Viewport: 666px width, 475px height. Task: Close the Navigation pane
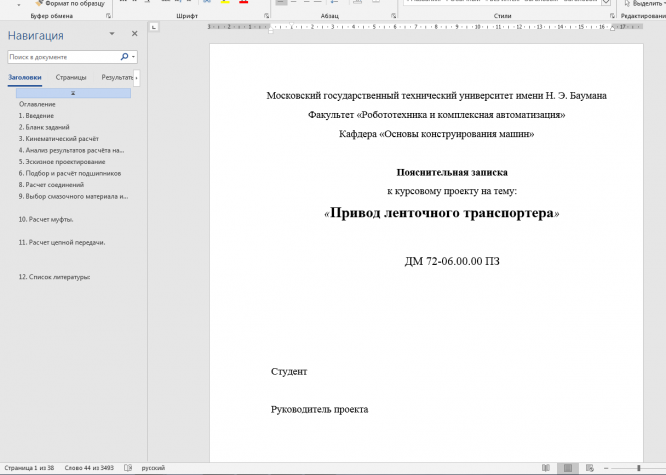point(134,35)
